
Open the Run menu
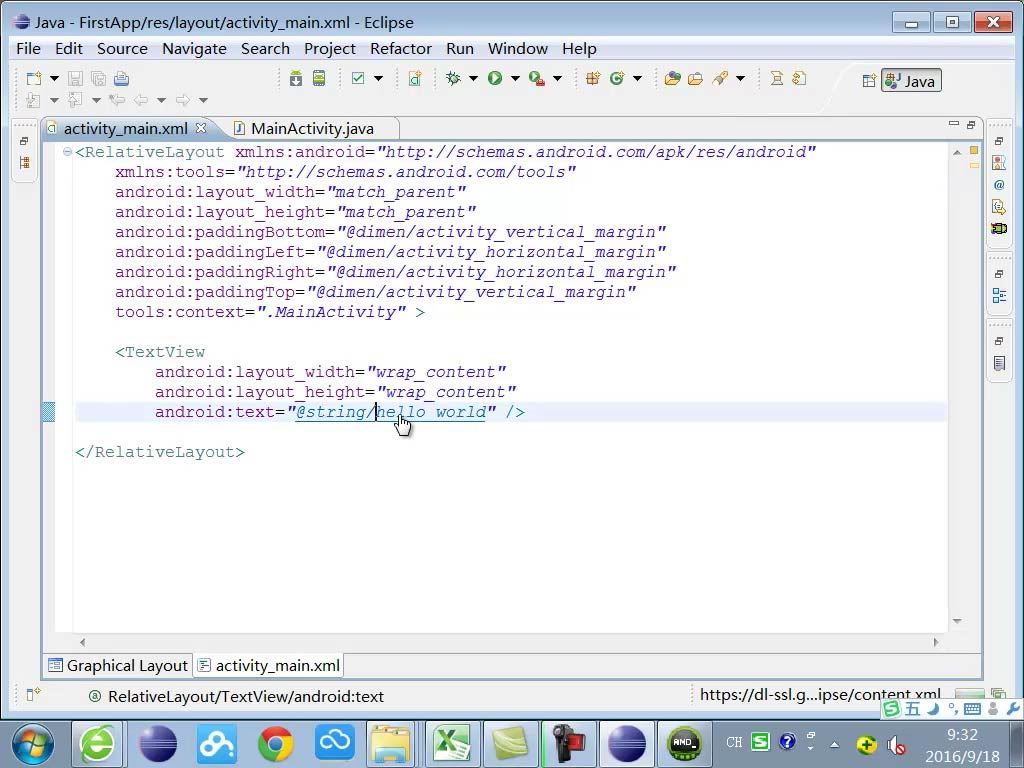coord(460,48)
